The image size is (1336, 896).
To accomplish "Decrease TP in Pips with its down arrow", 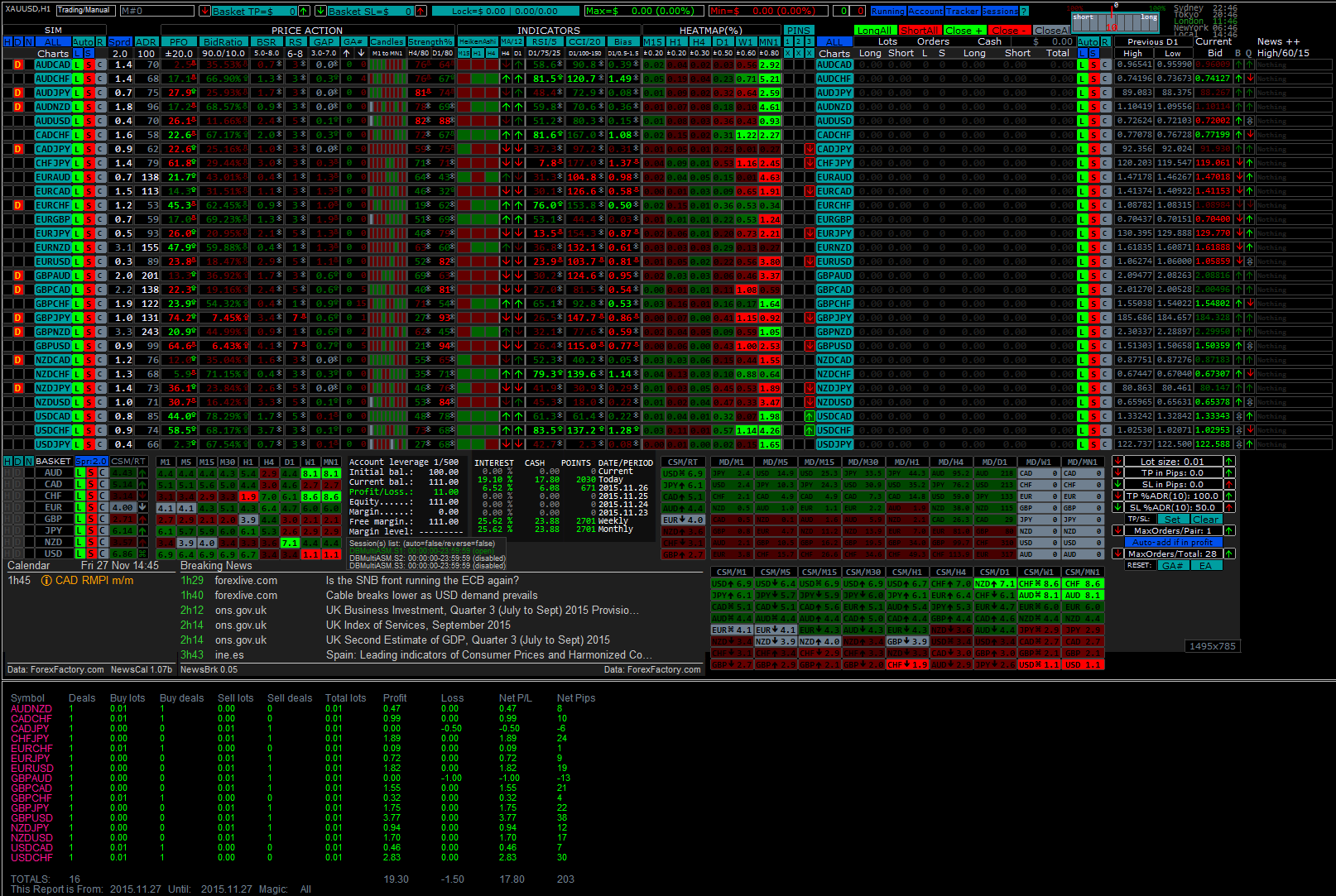I will (x=1117, y=473).
